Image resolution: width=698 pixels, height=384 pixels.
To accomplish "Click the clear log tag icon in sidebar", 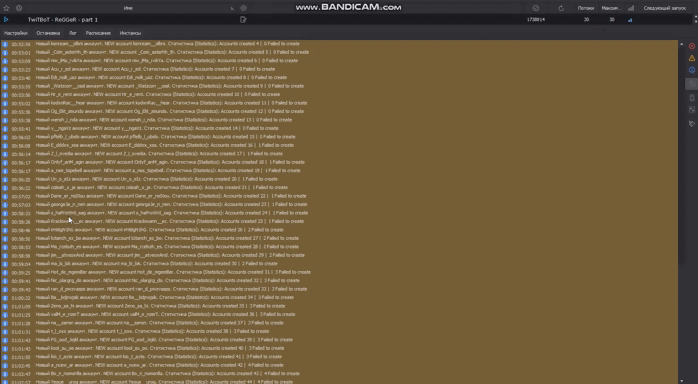I will [692, 124].
